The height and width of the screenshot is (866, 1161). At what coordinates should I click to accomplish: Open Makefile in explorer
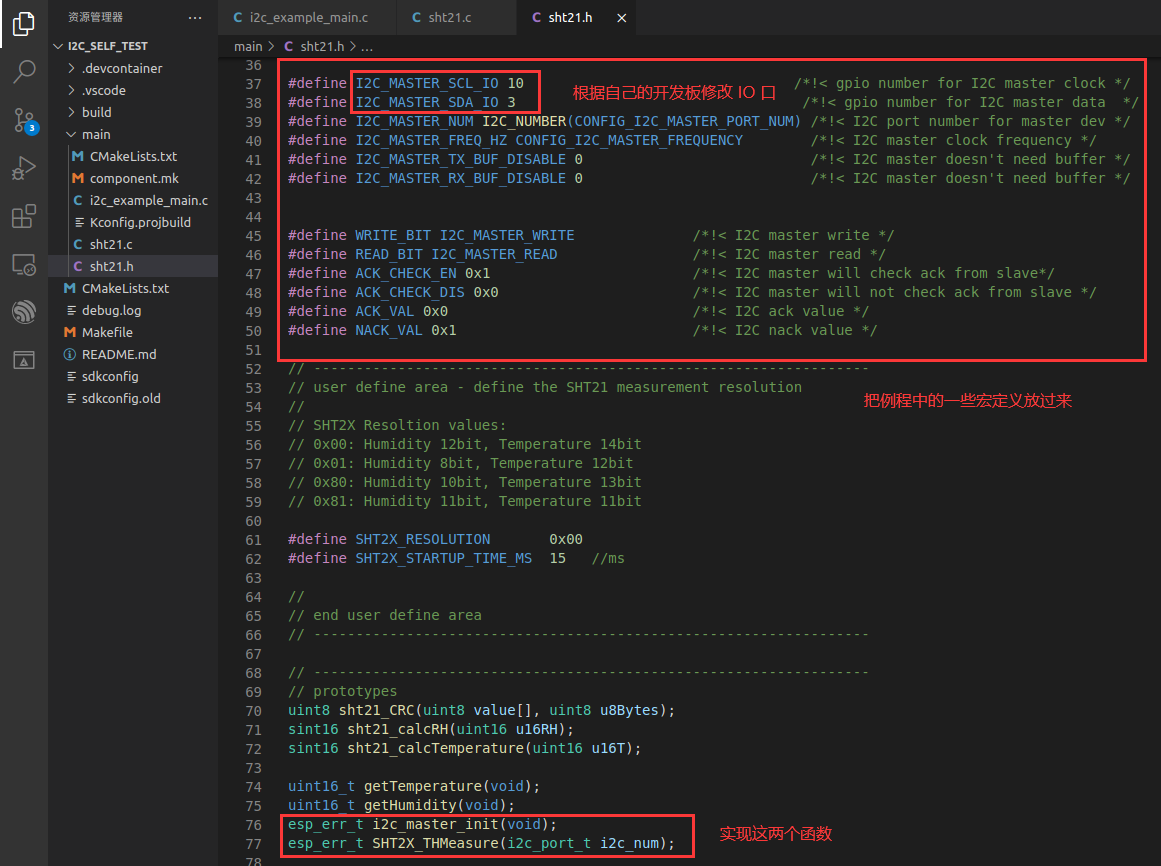pos(133,332)
